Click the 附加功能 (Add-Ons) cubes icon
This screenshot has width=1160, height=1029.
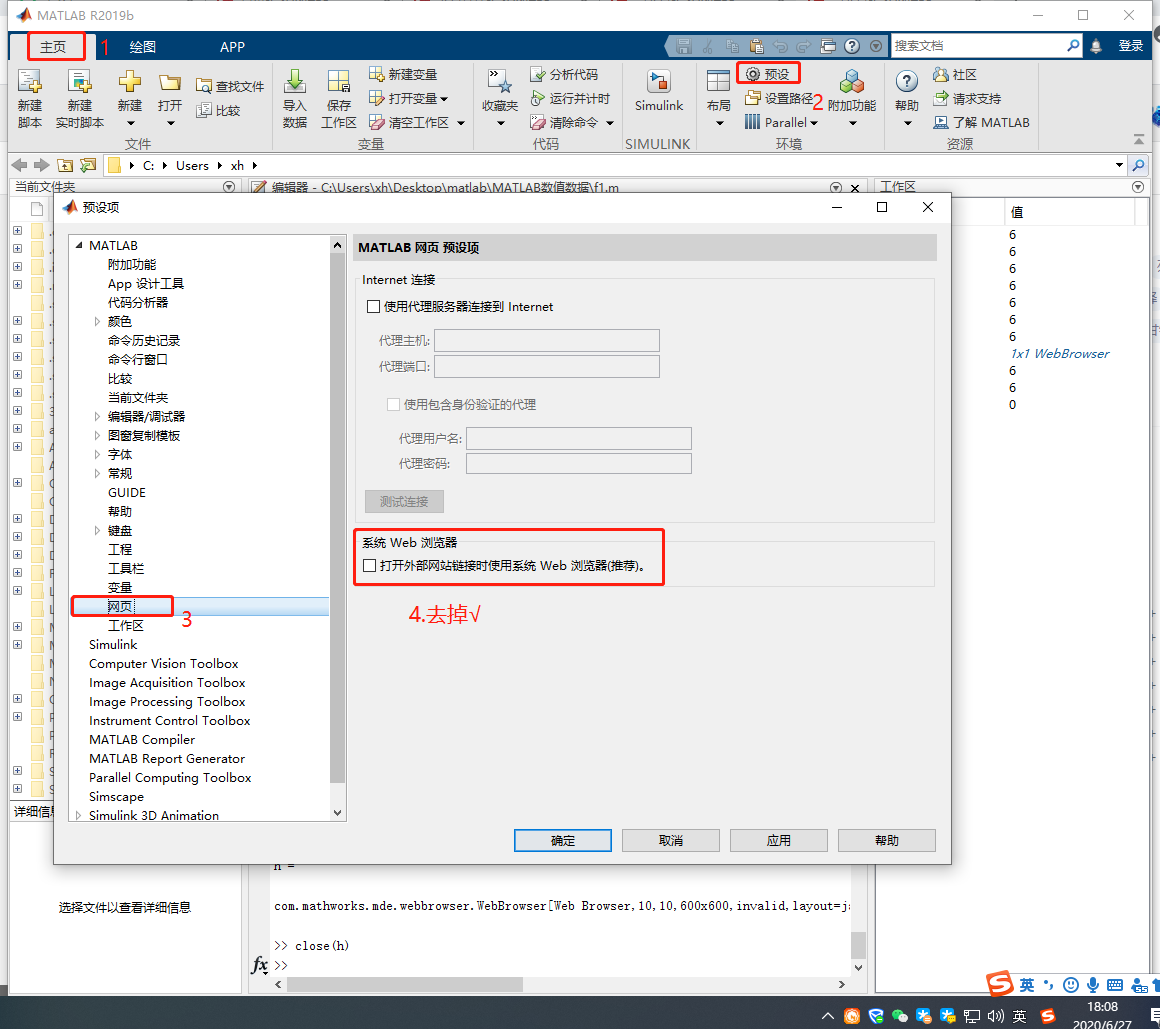[x=852, y=83]
